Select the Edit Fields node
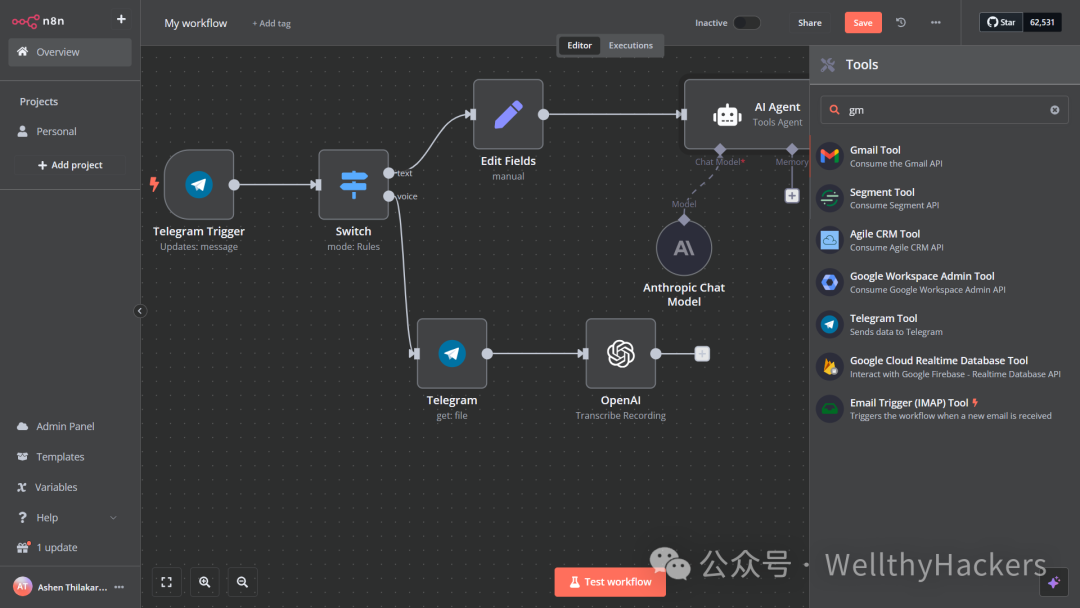The width and height of the screenshot is (1080, 608). (508, 114)
